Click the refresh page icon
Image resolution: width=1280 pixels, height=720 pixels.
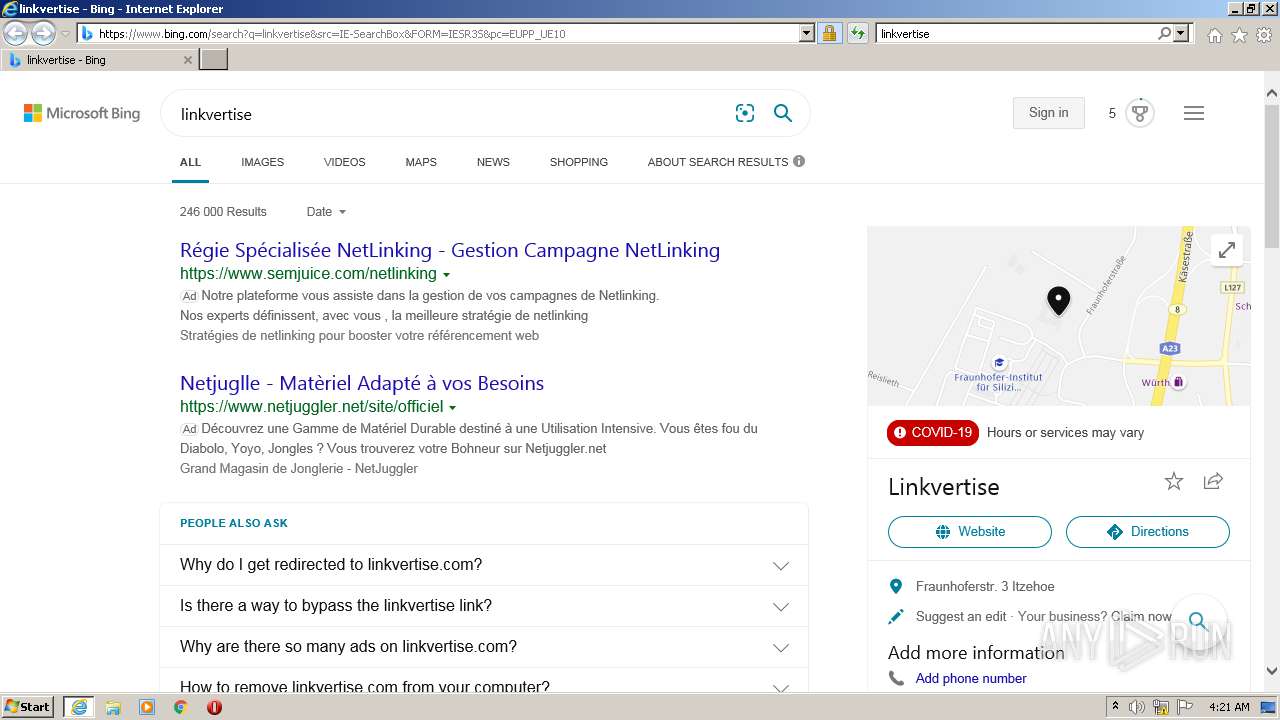point(857,33)
